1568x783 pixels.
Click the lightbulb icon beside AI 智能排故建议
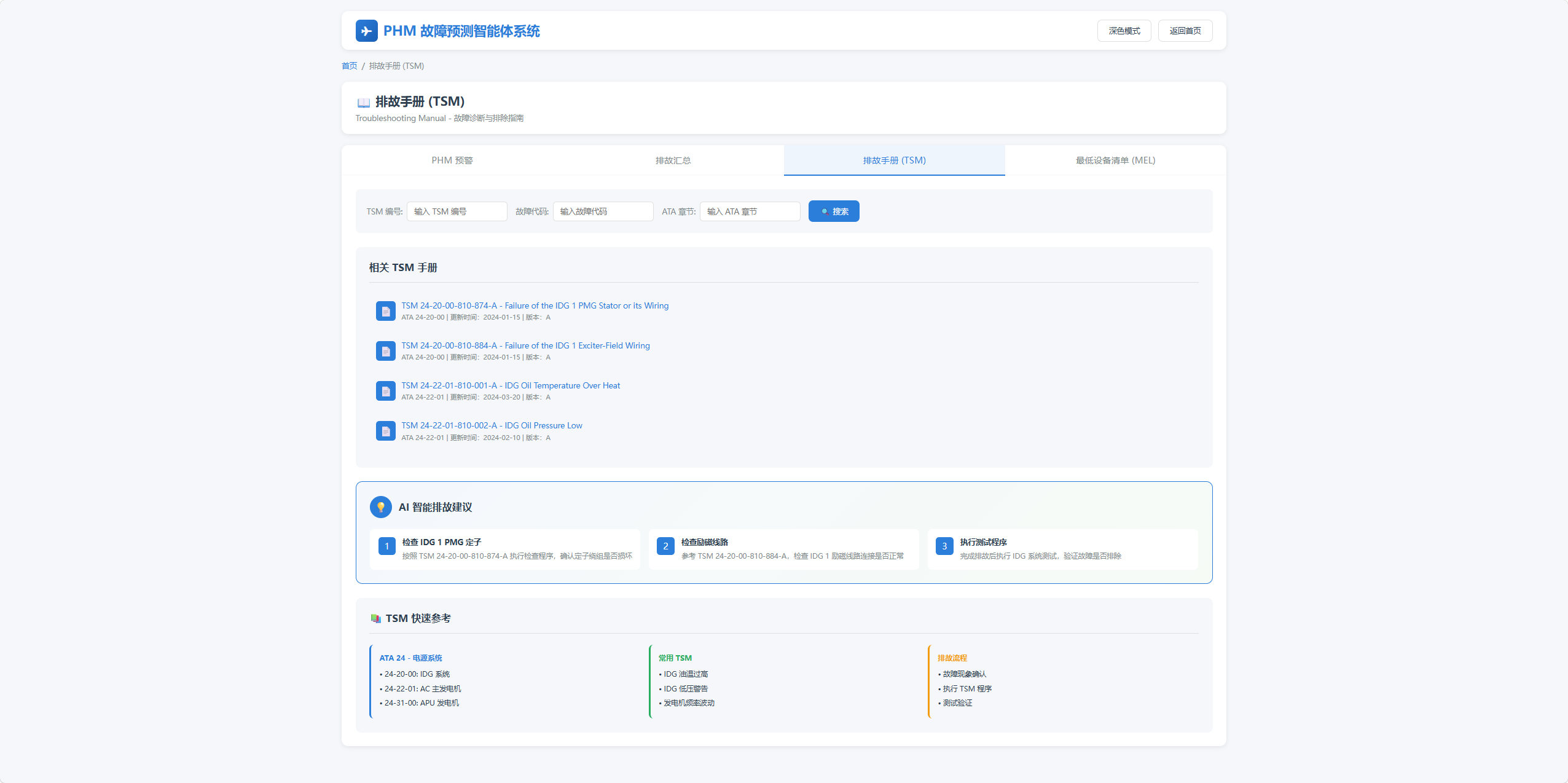point(381,507)
